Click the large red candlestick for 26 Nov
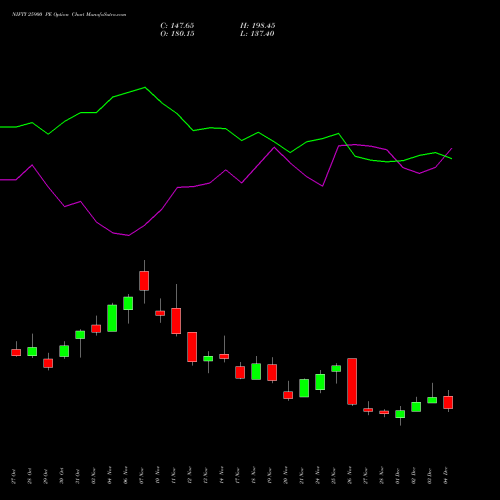The width and height of the screenshot is (500, 500). (352, 381)
